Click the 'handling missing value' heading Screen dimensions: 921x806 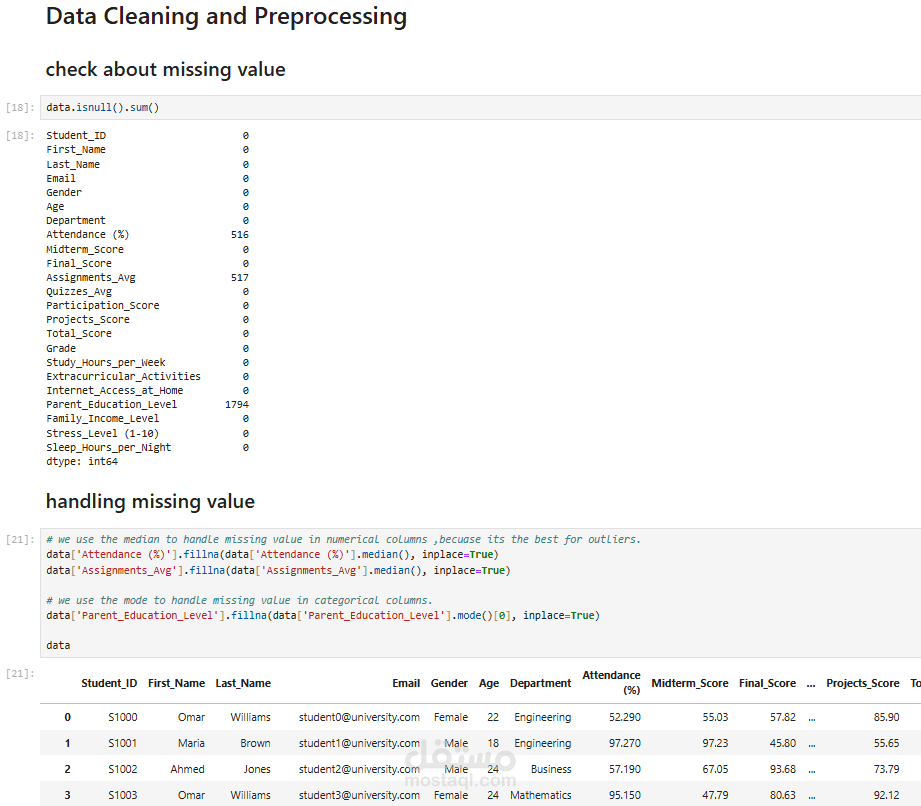(150, 502)
